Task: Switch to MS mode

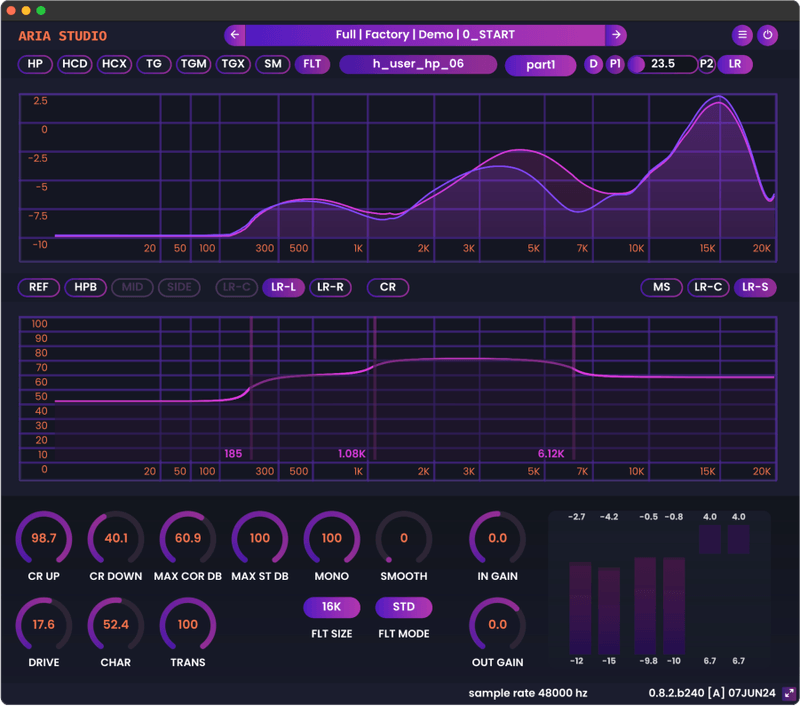Action: 662,287
